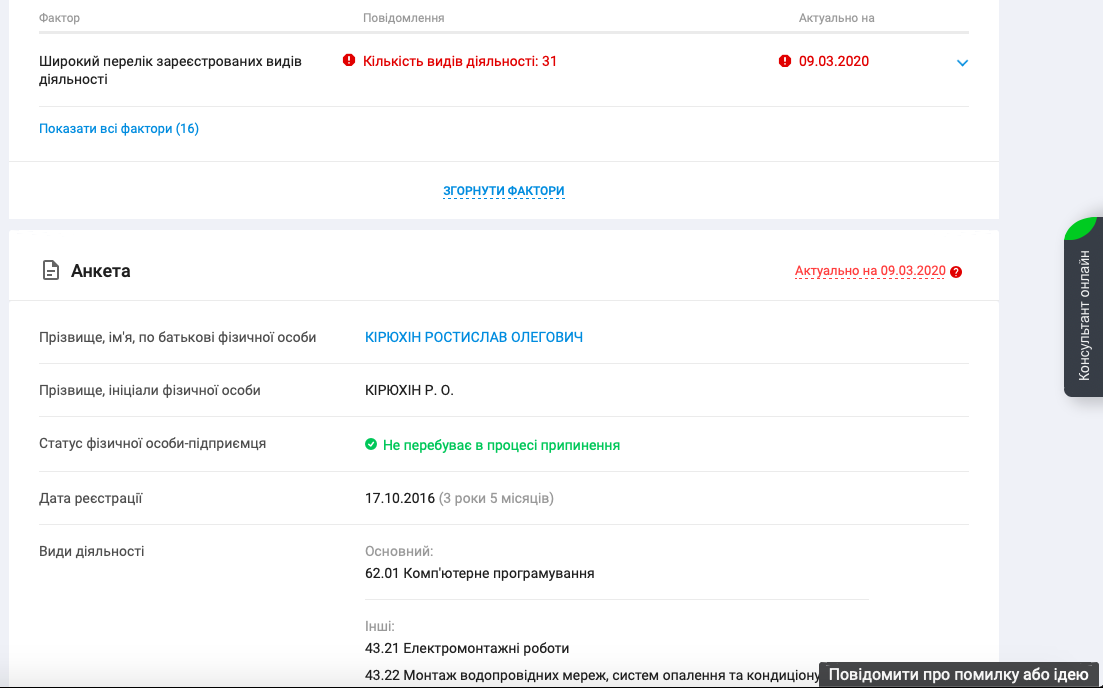Click the Актуально на 09.03.2020 link in Анкета
Viewport: 1103px width, 688px height.
(x=870, y=271)
